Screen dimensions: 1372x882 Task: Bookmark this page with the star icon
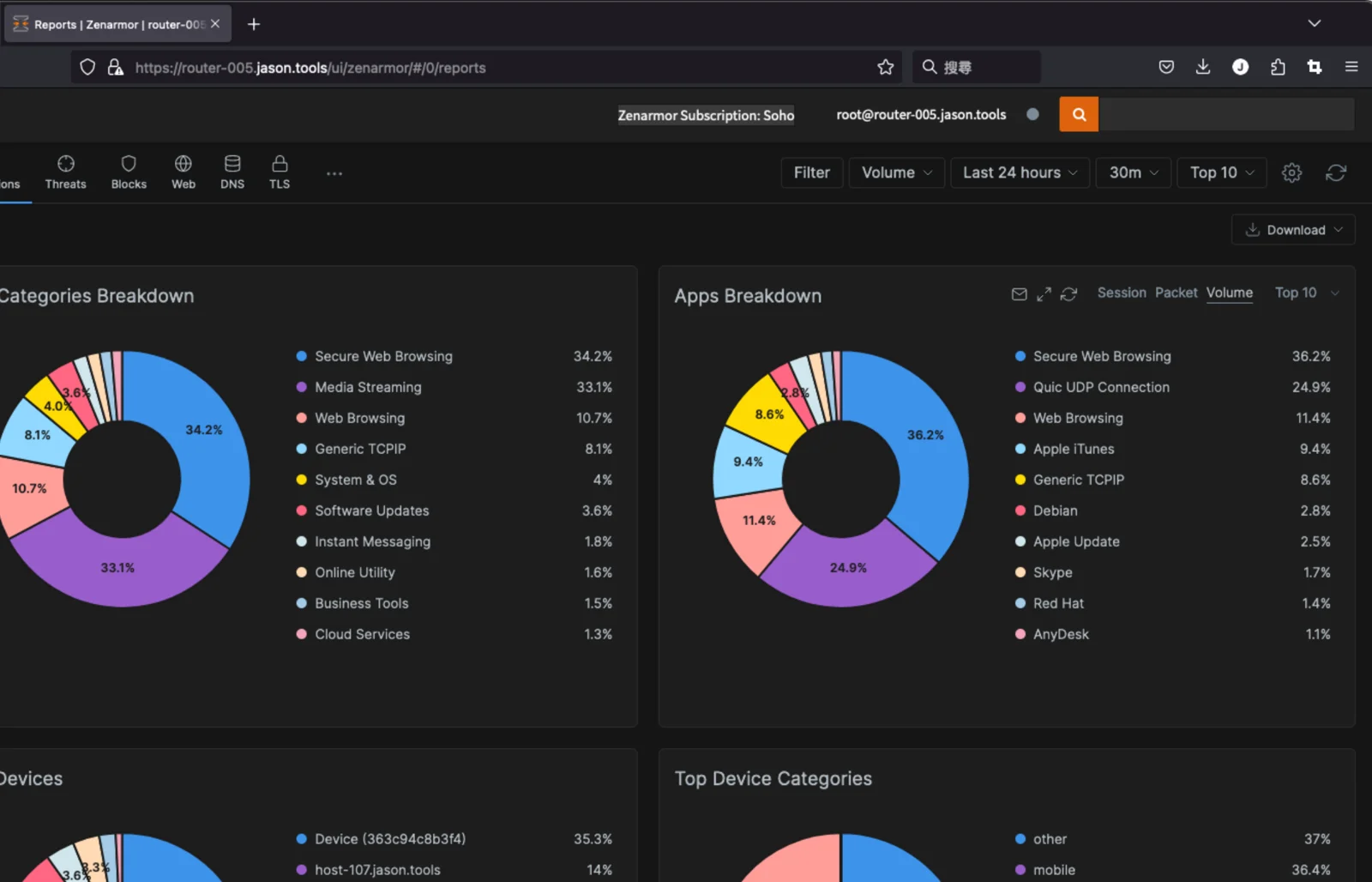pyautogui.click(x=886, y=67)
